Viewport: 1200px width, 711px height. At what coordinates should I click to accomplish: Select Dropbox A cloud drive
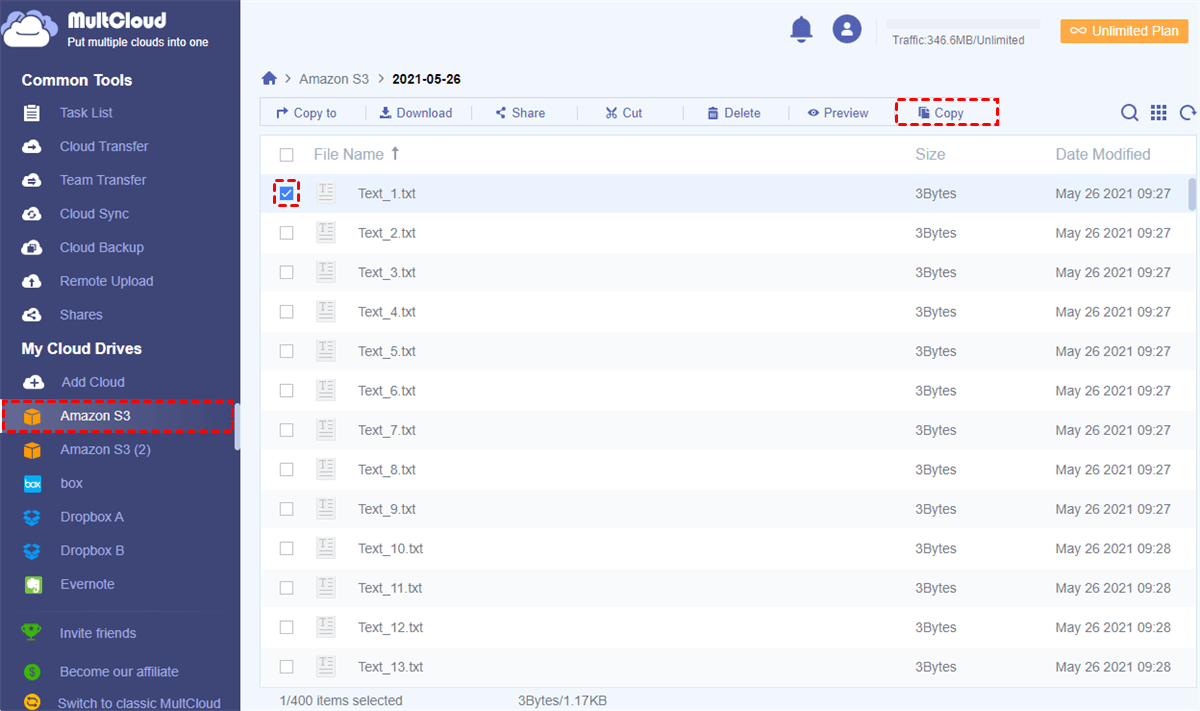click(92, 517)
